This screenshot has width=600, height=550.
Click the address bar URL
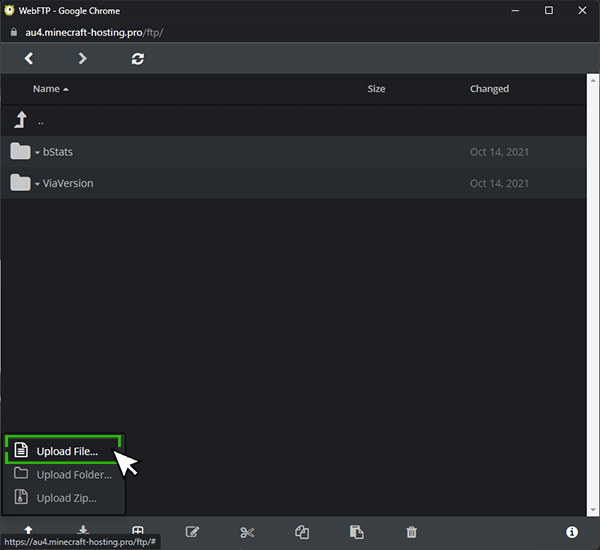coord(94,33)
